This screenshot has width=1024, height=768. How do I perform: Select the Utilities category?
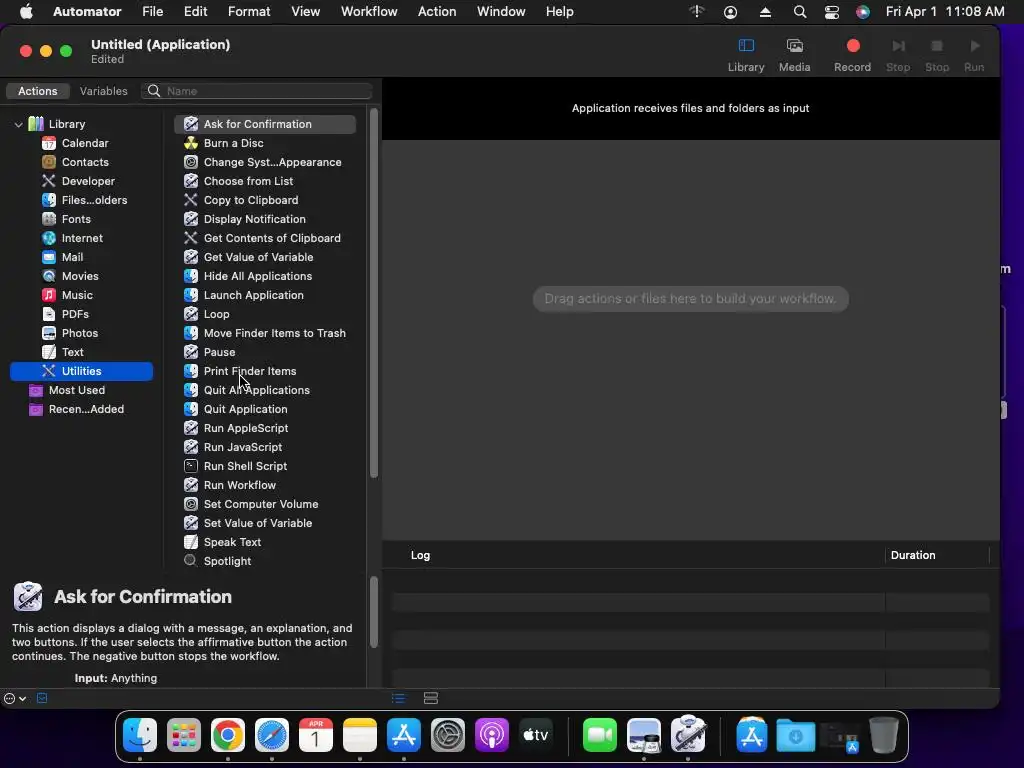click(82, 371)
